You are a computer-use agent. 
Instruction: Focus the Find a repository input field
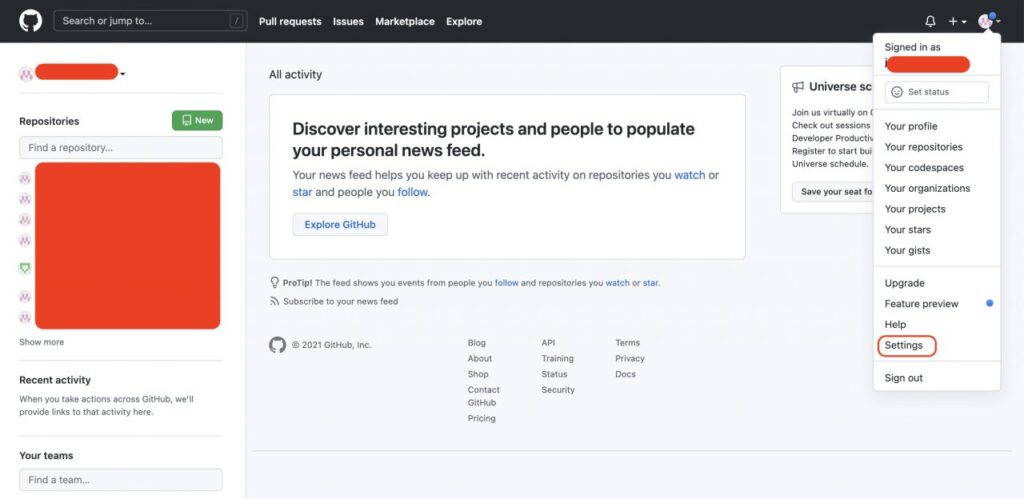pyautogui.click(x=120, y=148)
